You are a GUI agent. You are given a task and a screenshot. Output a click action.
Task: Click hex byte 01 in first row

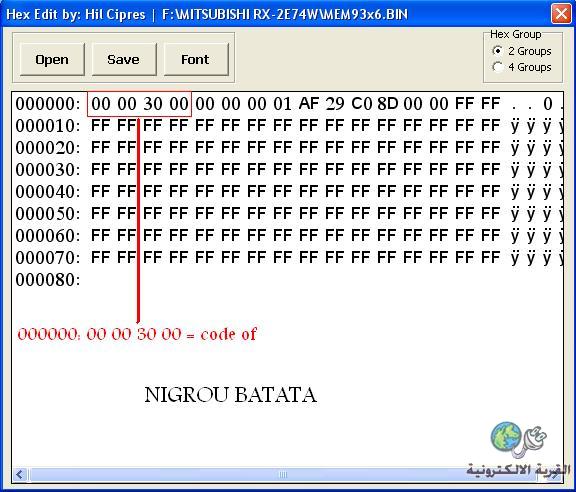(282, 104)
